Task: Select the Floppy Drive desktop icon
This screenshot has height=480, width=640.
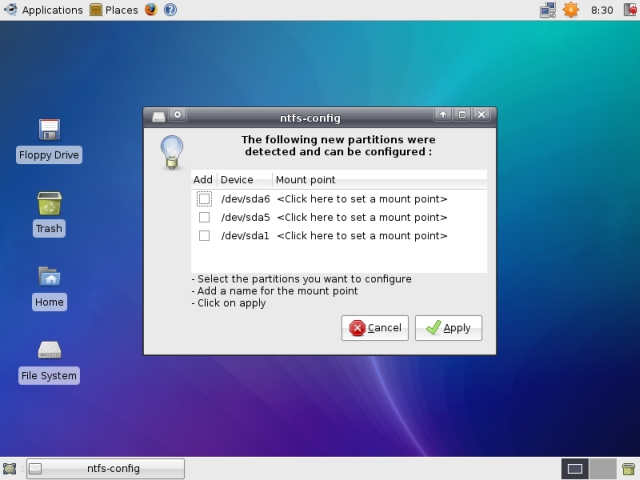Action: click(x=49, y=141)
